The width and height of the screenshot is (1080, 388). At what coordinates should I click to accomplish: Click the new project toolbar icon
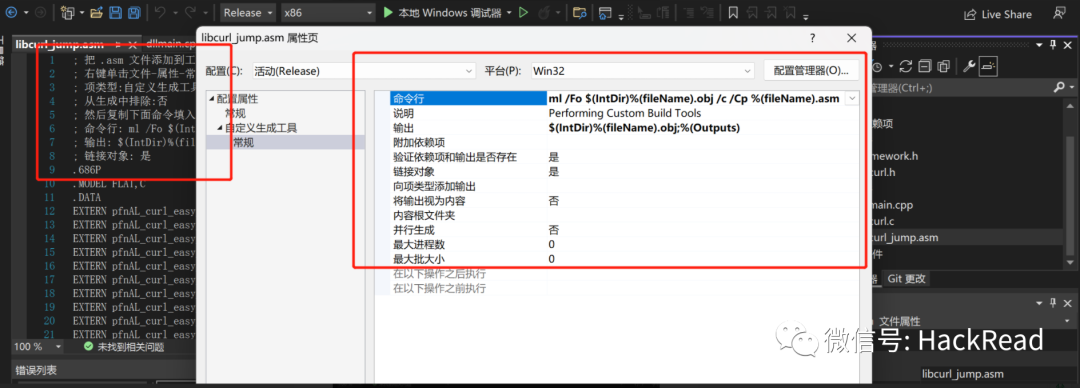[67, 12]
